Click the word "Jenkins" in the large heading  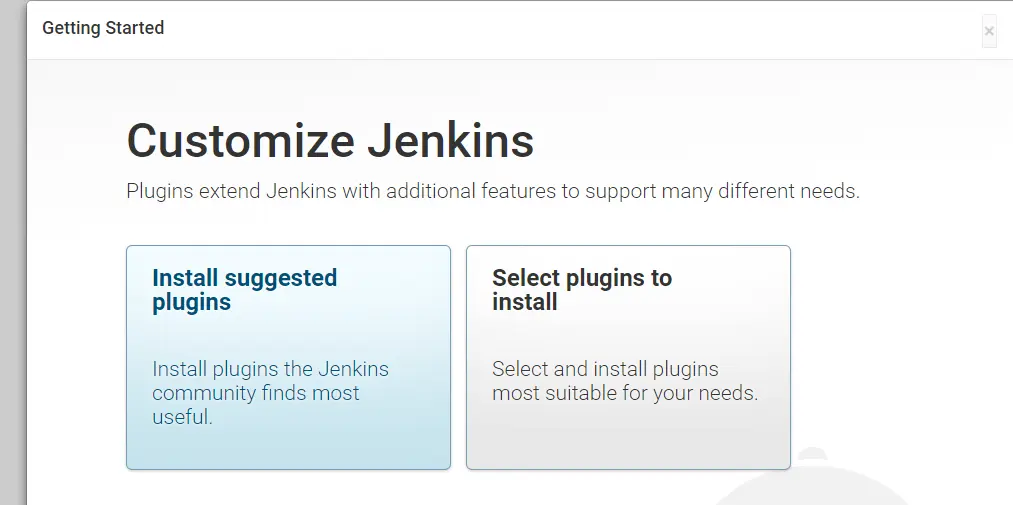[450, 141]
